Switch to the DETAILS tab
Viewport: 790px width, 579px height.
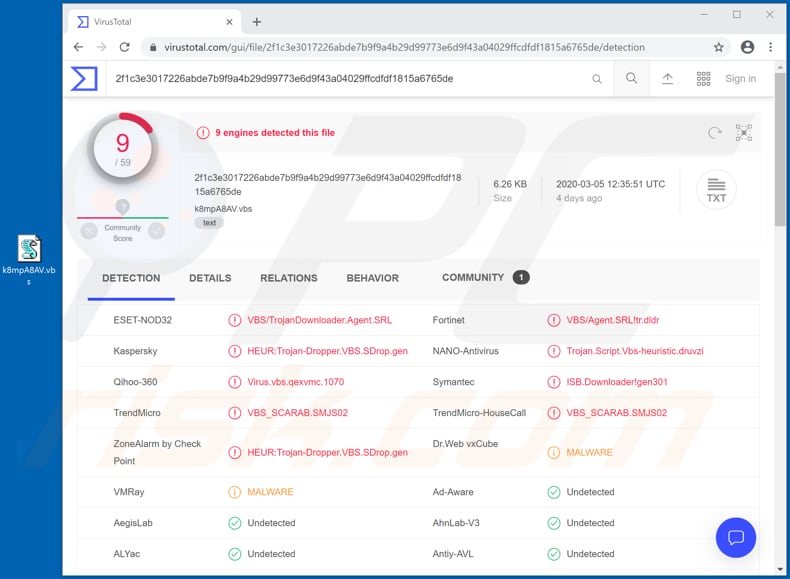pos(210,278)
